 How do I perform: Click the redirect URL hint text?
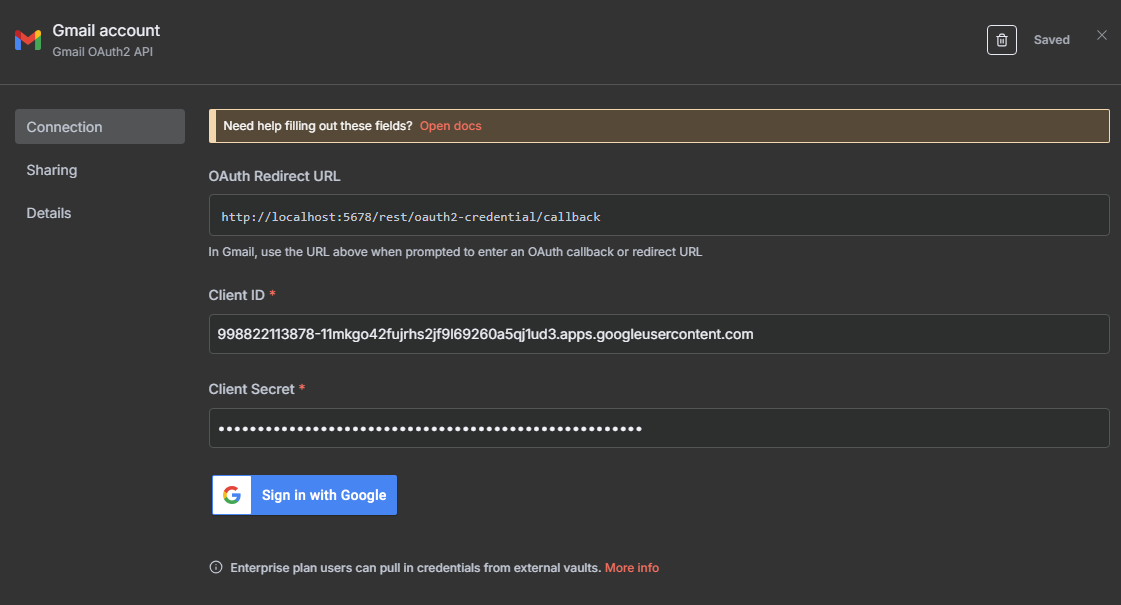[455, 252]
